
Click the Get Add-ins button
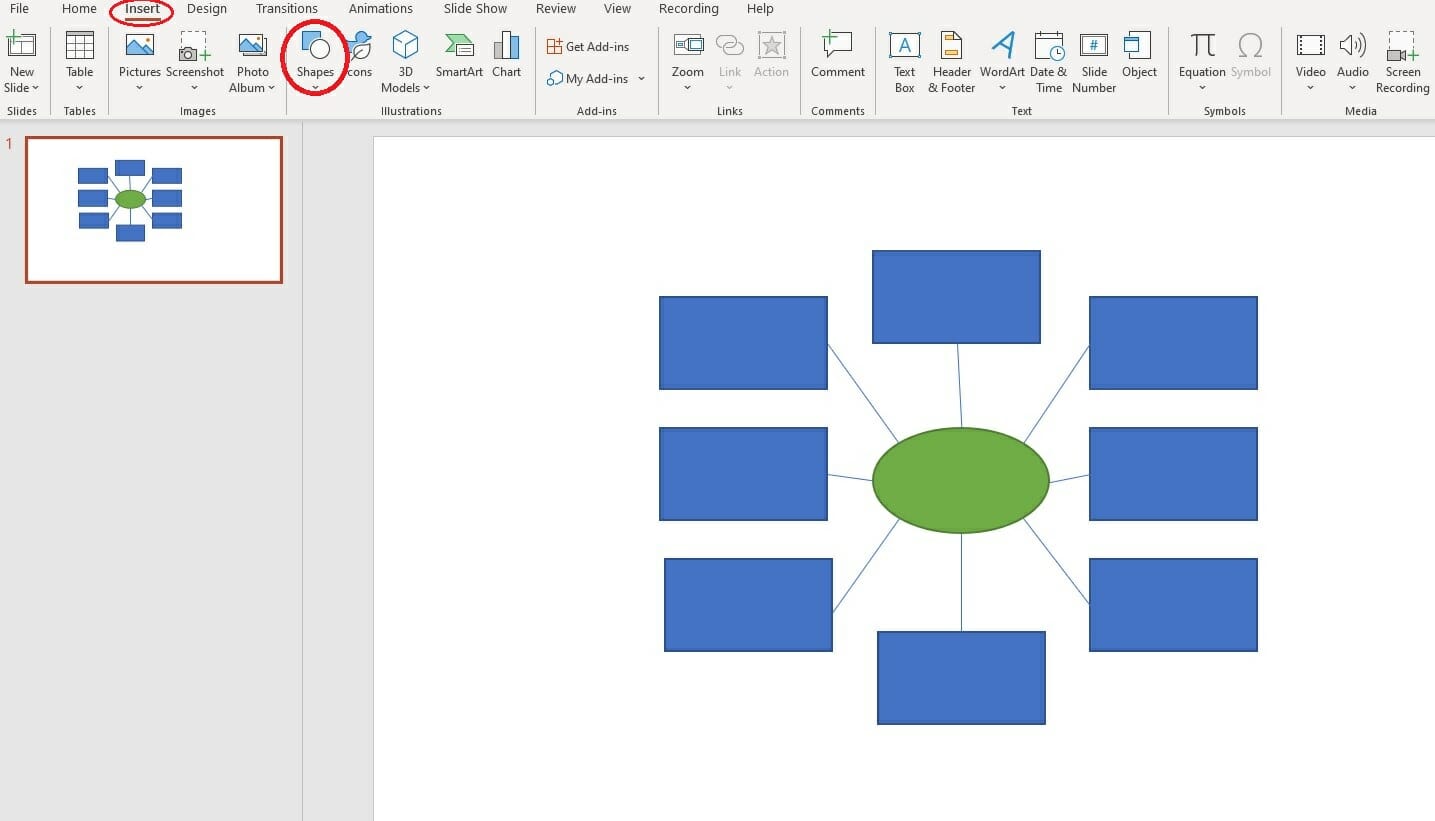pyautogui.click(x=588, y=45)
